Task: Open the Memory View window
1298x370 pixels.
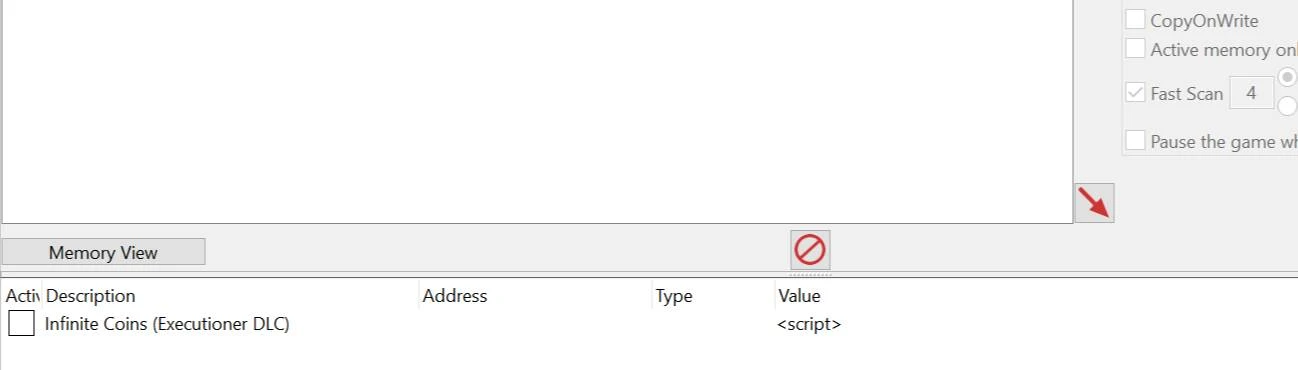Action: point(103,252)
